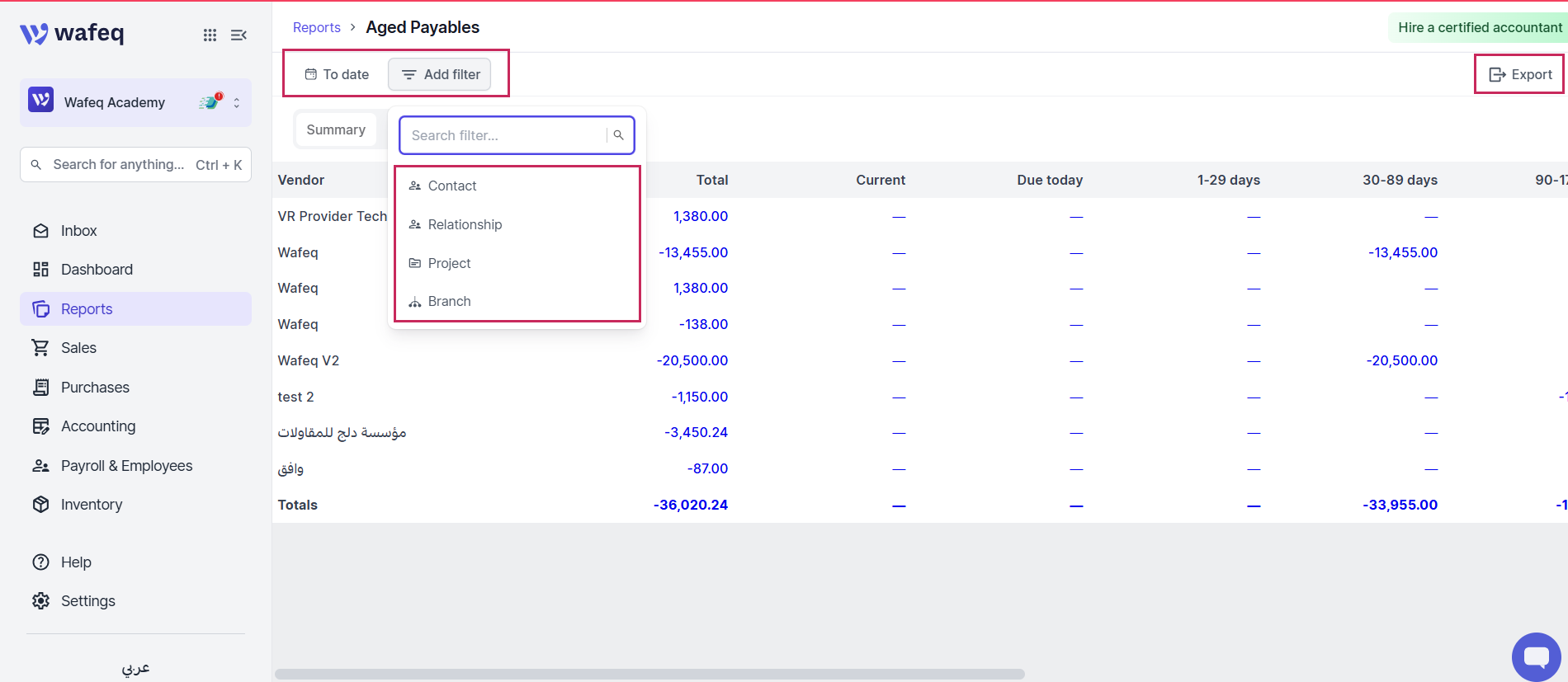This screenshot has width=1568, height=682.
Task: Click Wafeq's -13,455.00 in 30-89 days column
Action: (x=1403, y=252)
